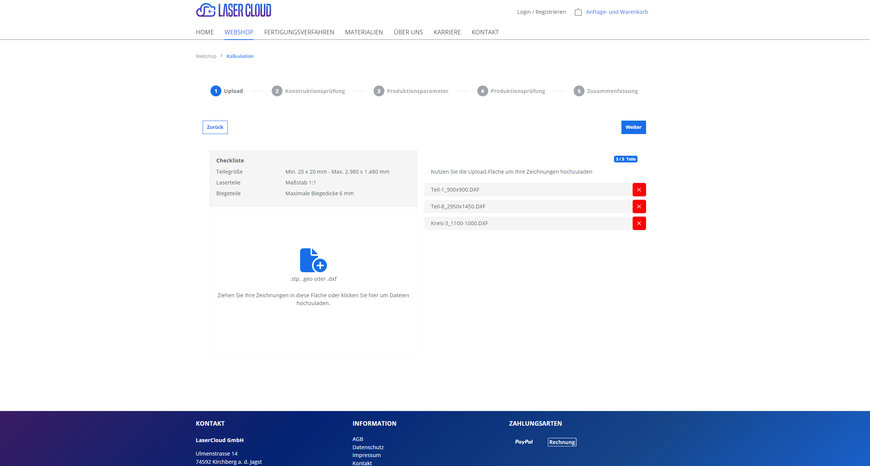Select file row Teil-1_900x900.DXF
Screen dimensions: 870x466
tap(528, 190)
